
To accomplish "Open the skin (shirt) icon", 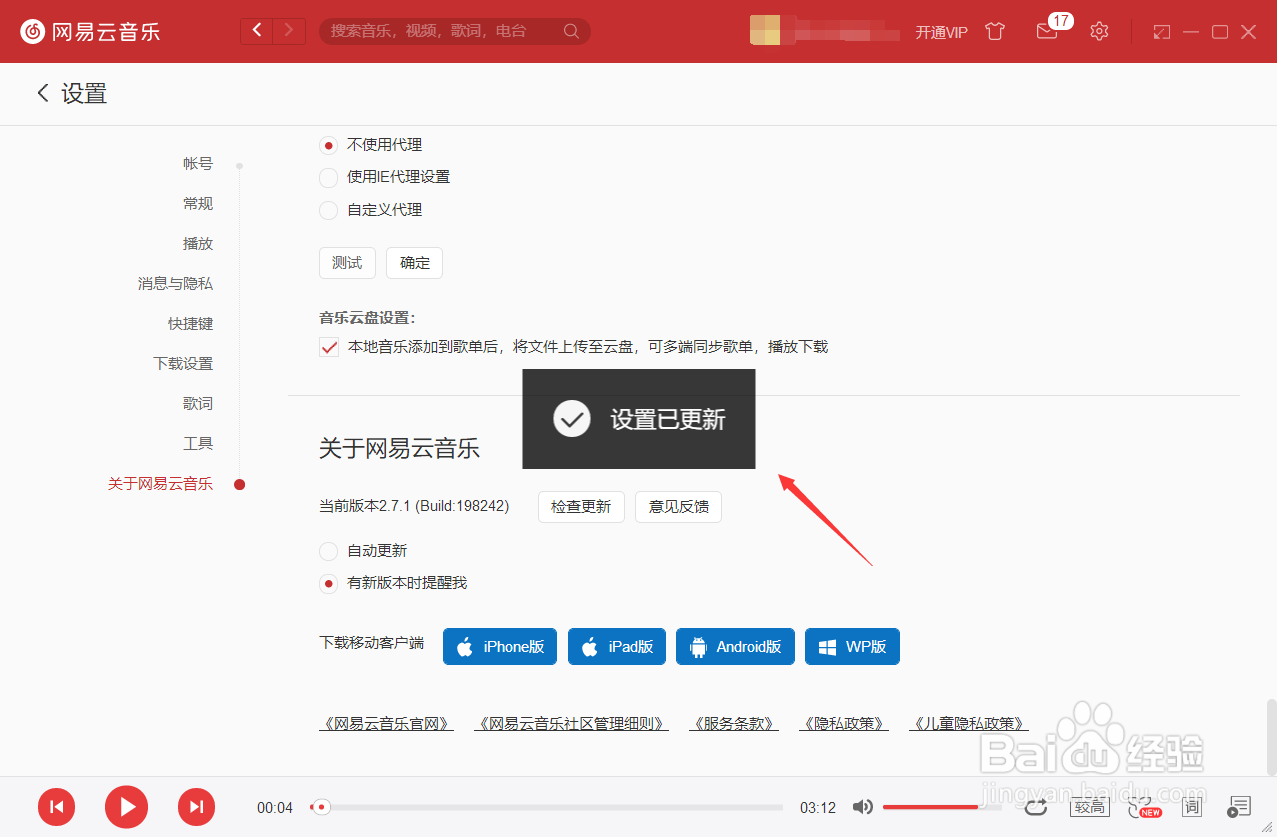I will pos(994,31).
